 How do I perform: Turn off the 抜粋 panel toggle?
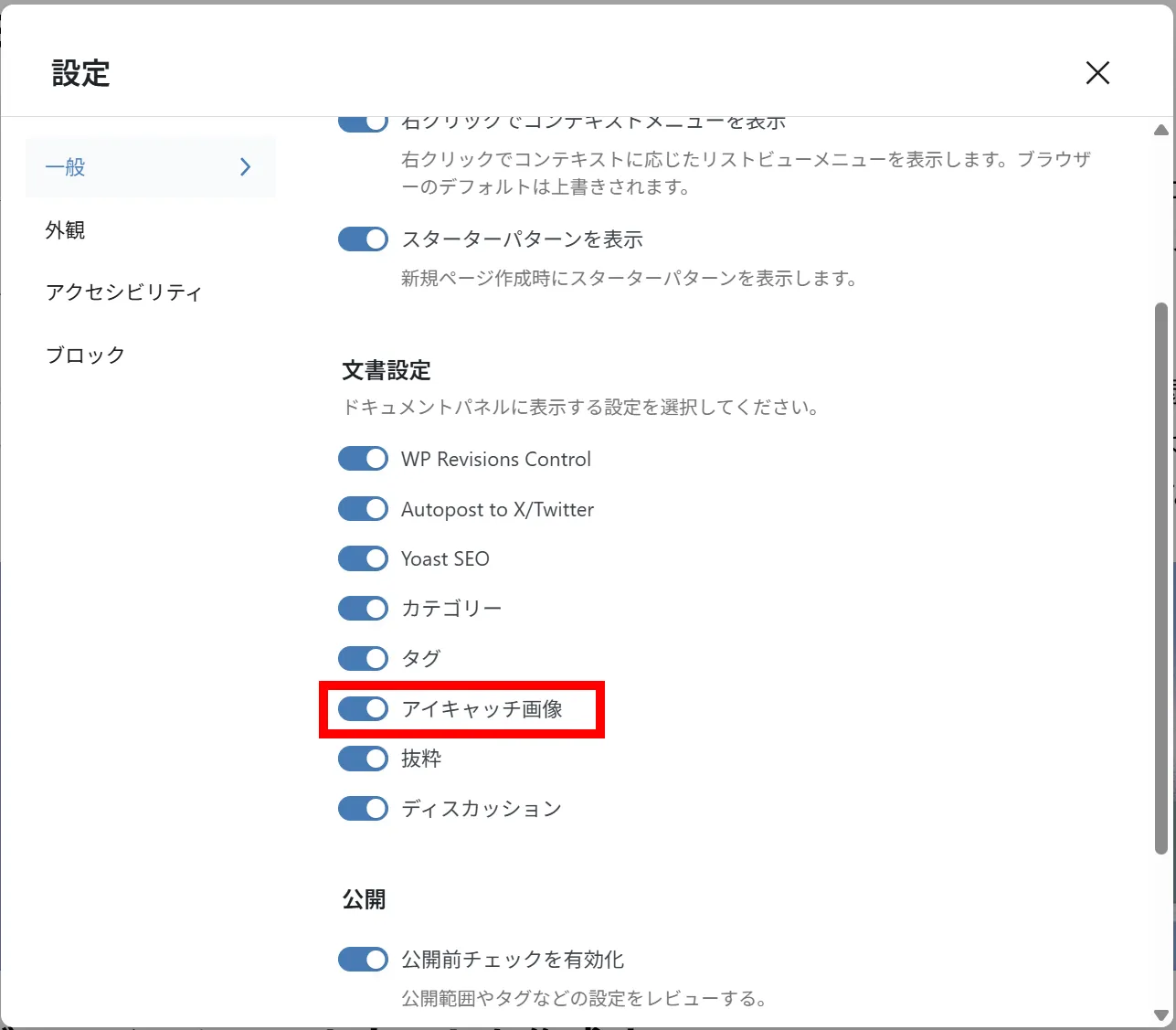tap(363, 759)
